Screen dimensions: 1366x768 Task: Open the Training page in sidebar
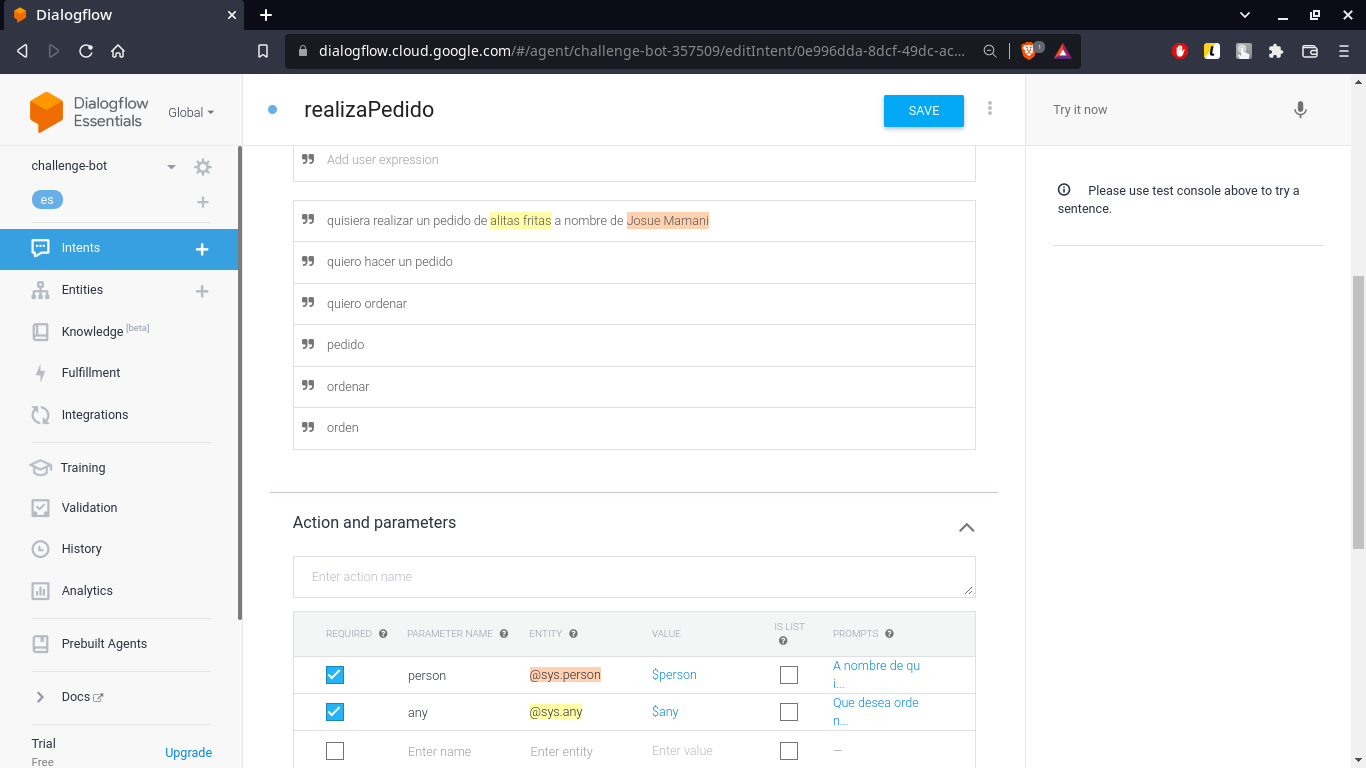[x=82, y=468]
